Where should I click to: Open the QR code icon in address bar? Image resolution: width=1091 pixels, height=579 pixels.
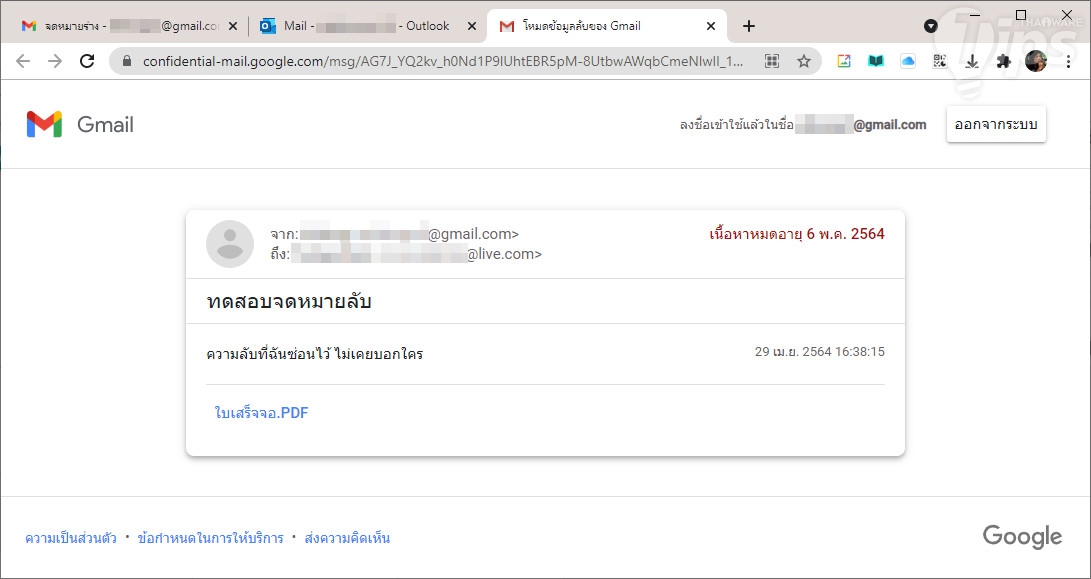pos(772,61)
